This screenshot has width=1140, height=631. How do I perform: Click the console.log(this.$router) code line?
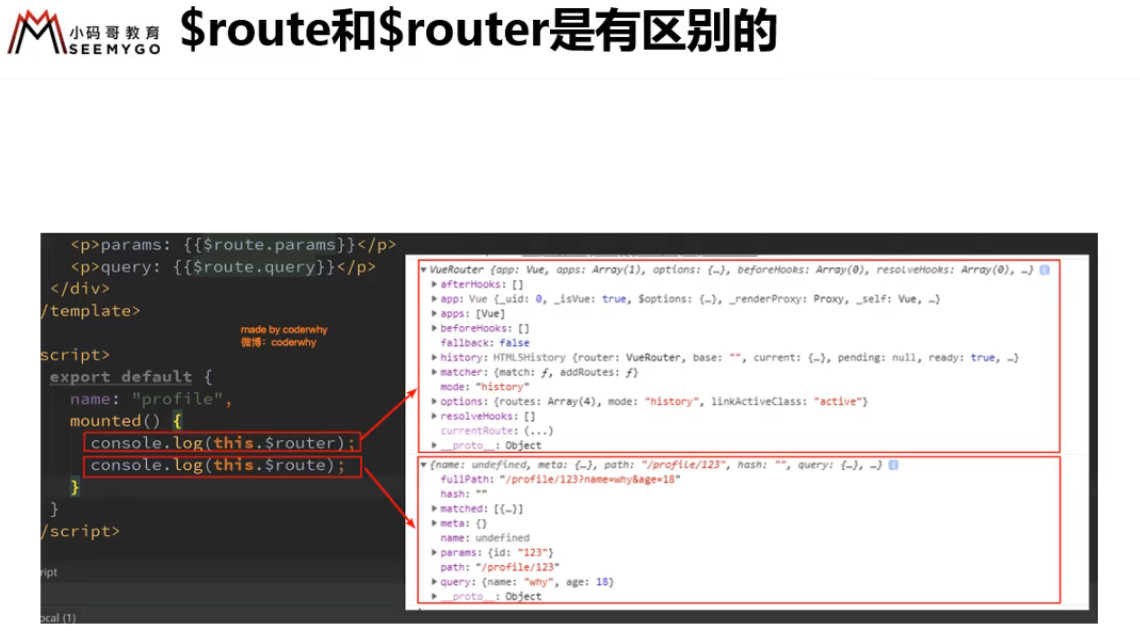coord(222,443)
